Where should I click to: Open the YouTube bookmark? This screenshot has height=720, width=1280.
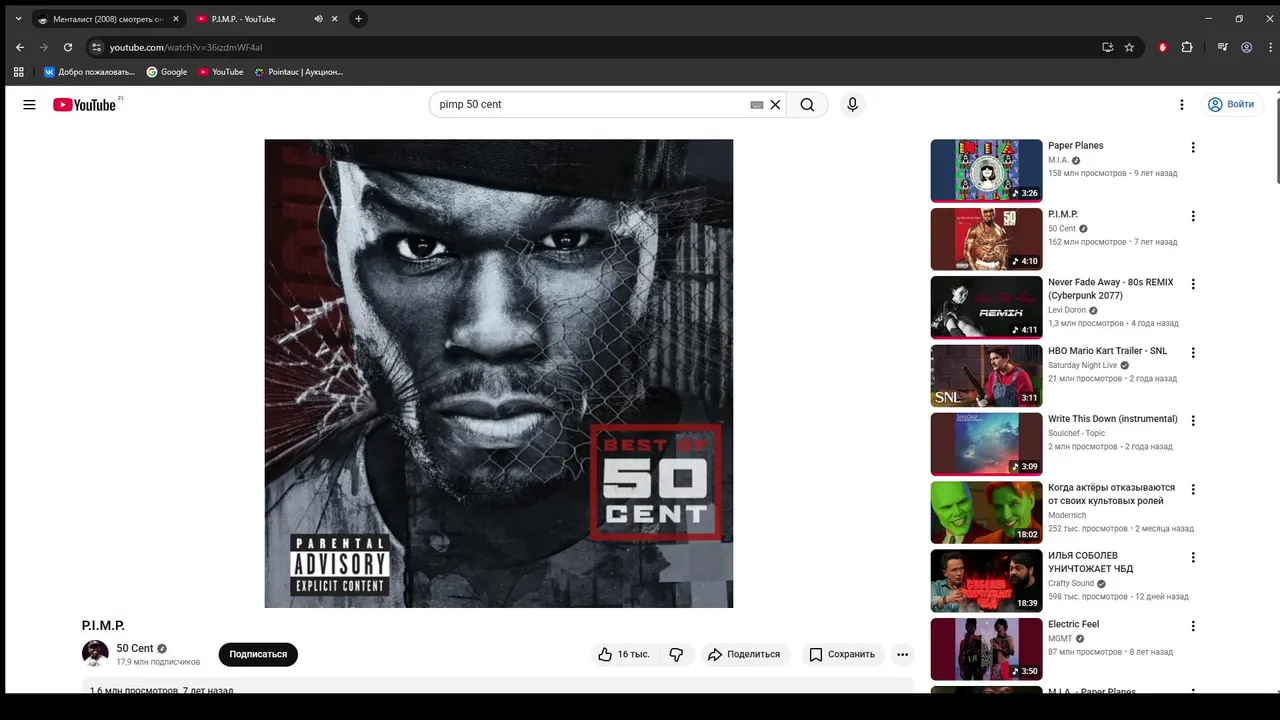221,72
